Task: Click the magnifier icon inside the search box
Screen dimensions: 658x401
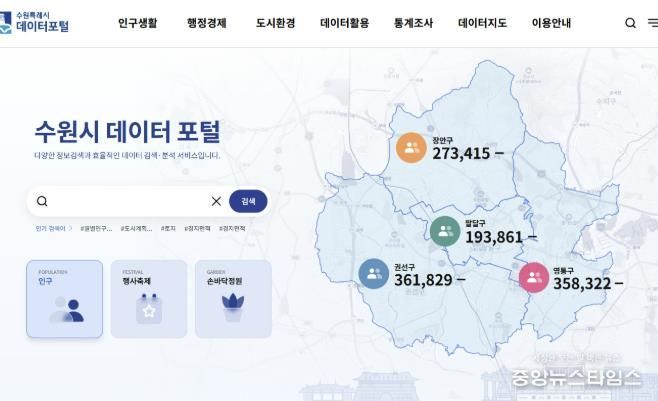Action: 42,201
